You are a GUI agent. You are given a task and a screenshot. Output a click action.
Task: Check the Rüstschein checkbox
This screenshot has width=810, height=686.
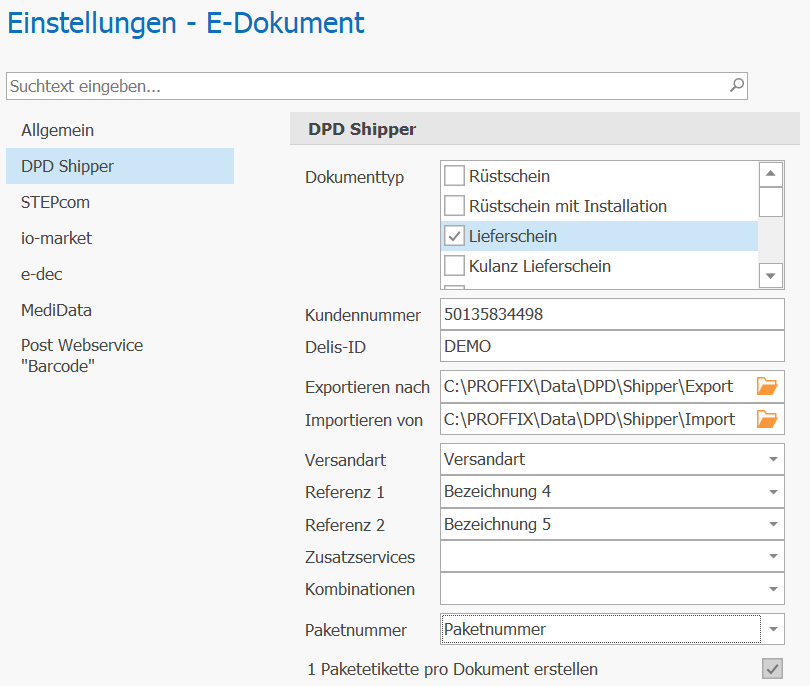point(454,176)
